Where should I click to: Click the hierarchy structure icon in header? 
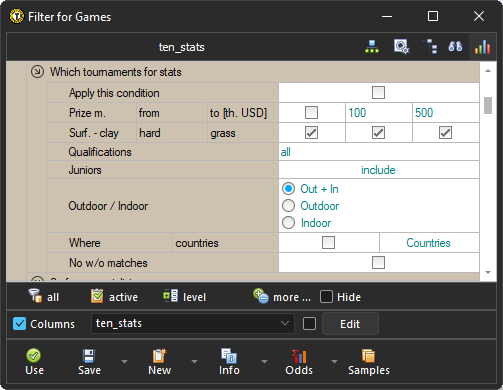(x=430, y=47)
